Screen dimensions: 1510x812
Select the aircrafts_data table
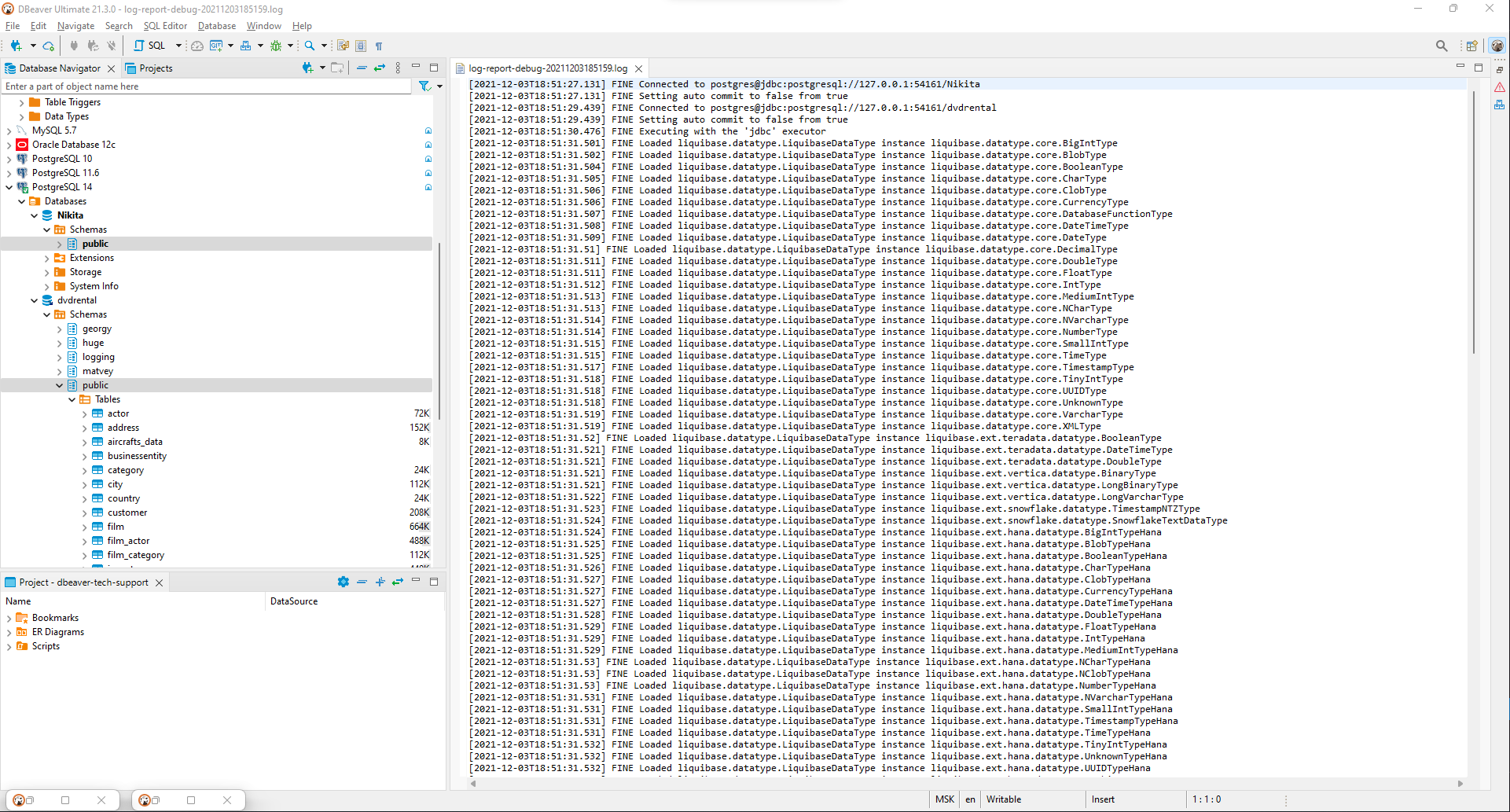(135, 442)
